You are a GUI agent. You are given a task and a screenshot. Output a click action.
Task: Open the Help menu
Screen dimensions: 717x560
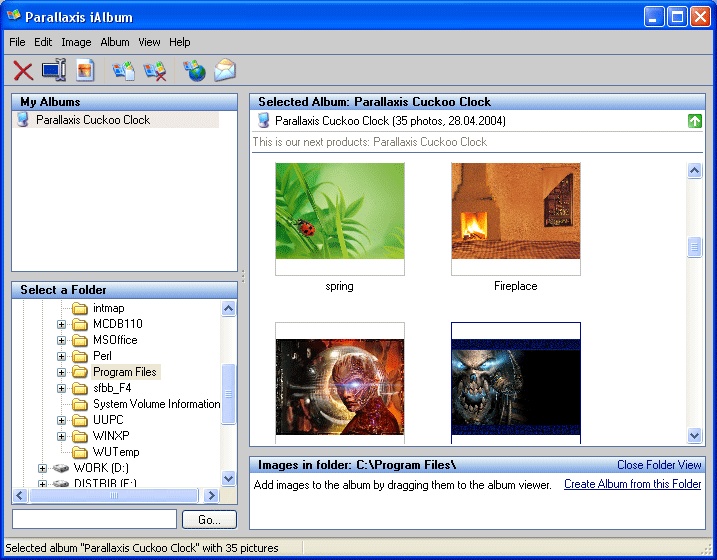[x=180, y=42]
